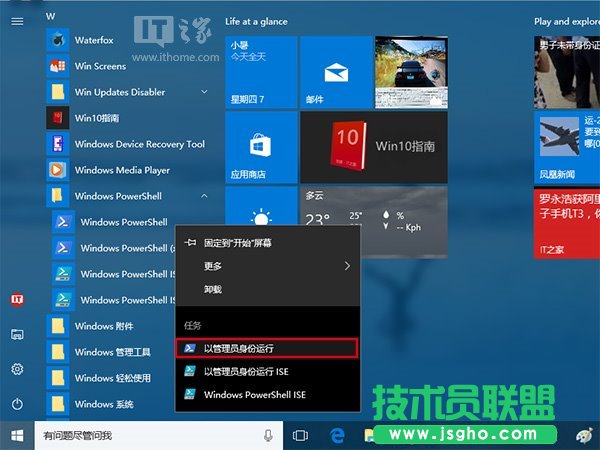Open the 更多 menu entry

(267, 266)
